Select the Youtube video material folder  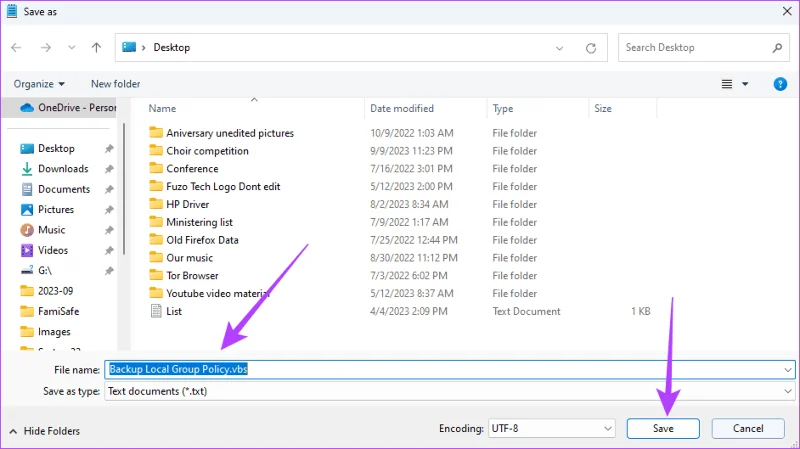209,293
